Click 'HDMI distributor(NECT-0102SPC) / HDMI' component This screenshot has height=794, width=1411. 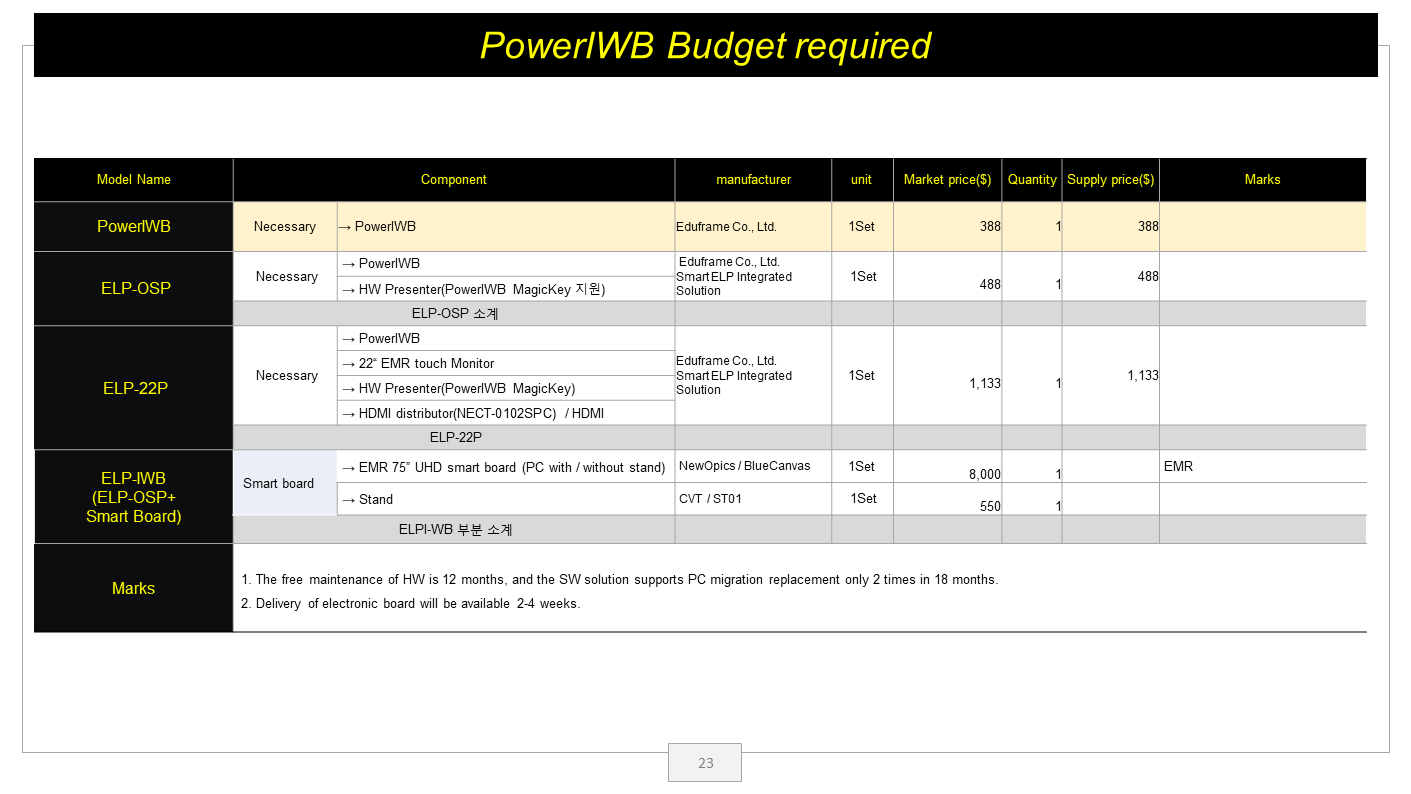(506, 413)
